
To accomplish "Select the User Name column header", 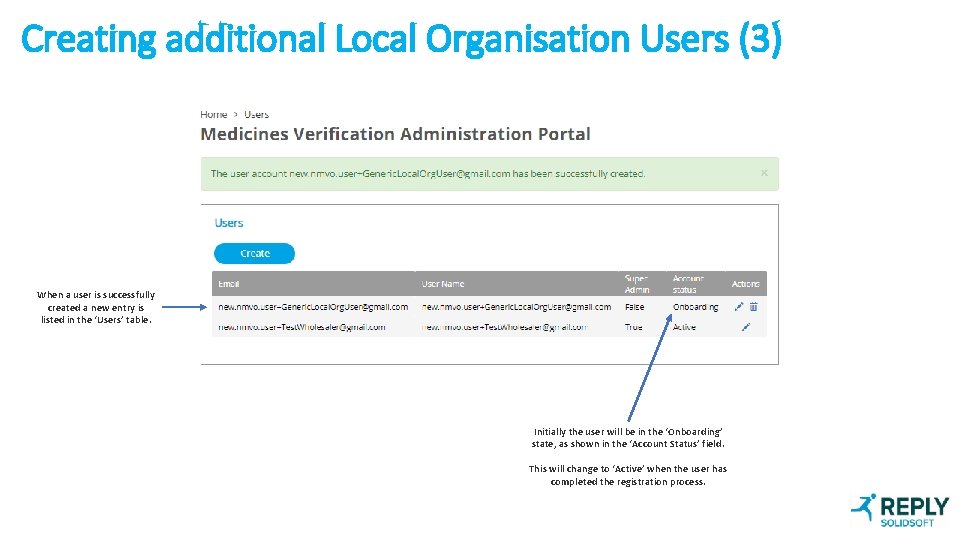I will (443, 284).
